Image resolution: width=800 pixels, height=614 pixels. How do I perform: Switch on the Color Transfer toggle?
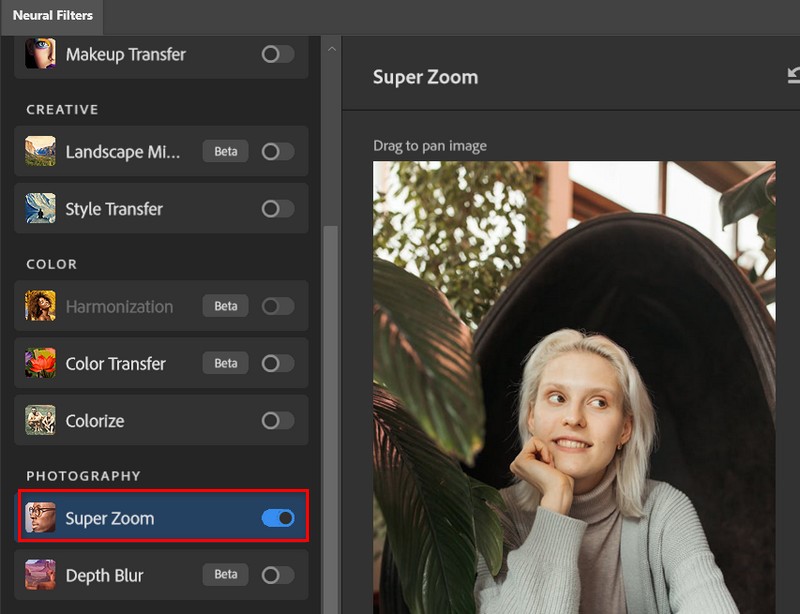[278, 363]
